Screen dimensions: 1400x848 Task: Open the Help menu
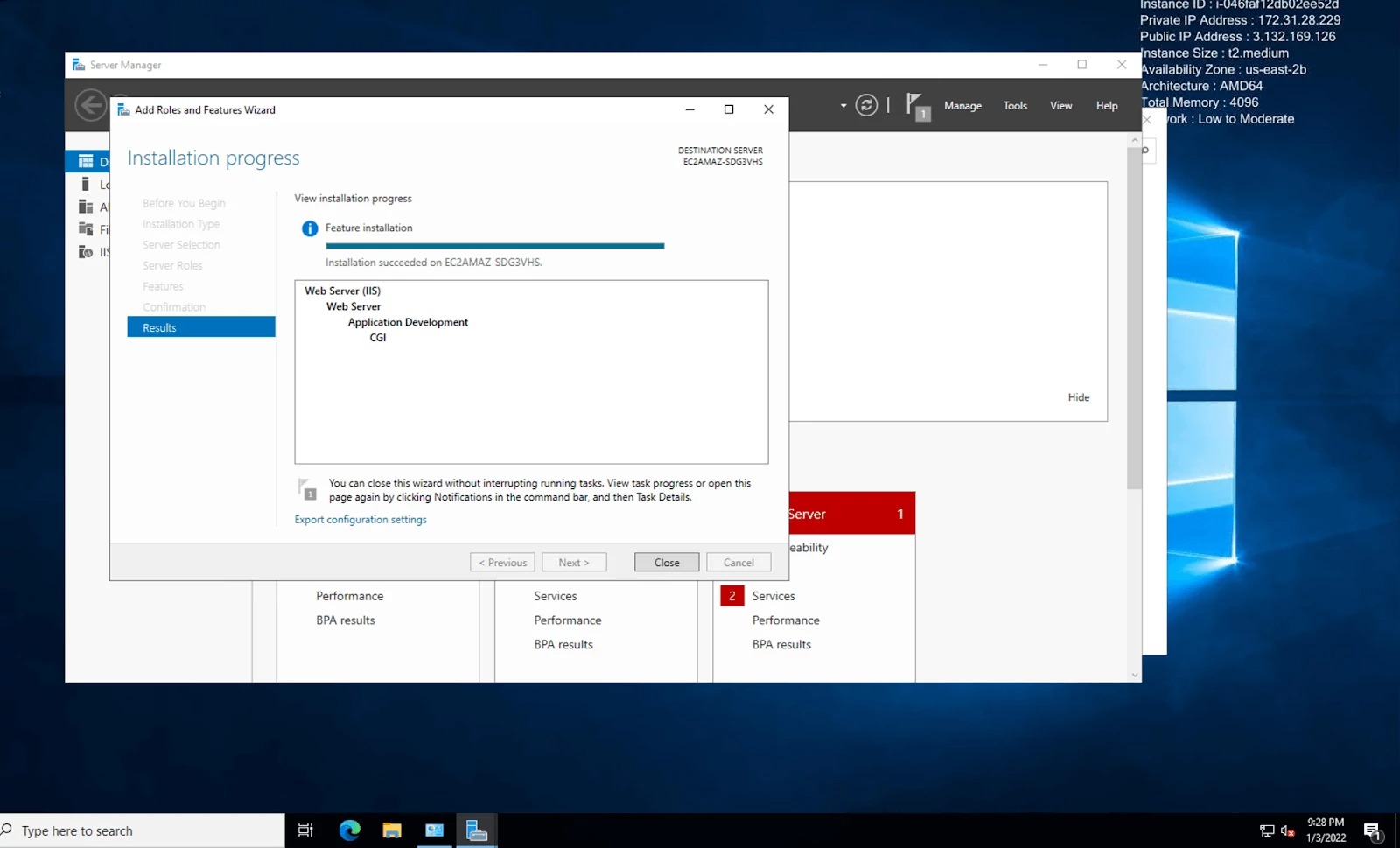coord(1107,106)
